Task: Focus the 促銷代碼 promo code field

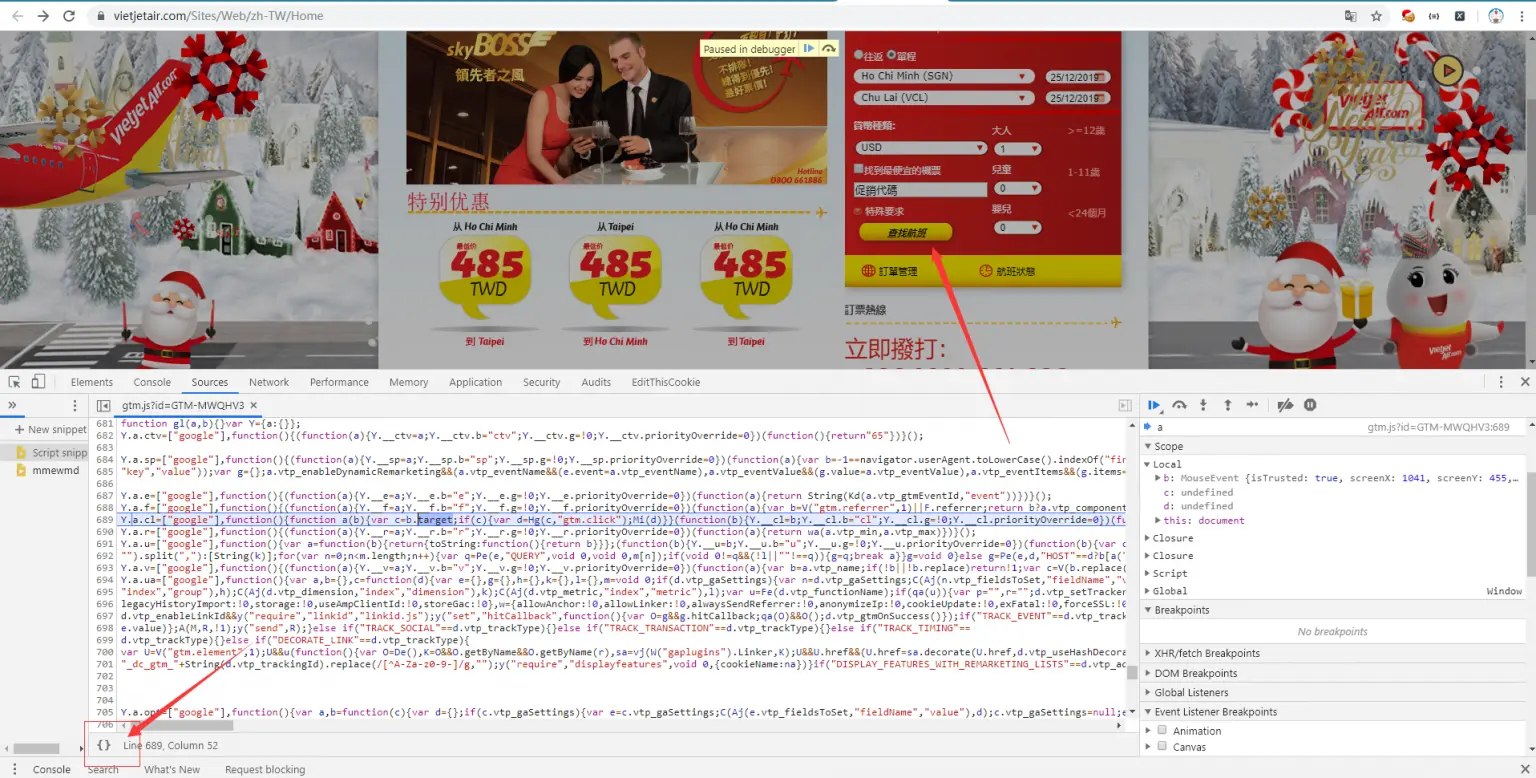Action: (x=920, y=189)
